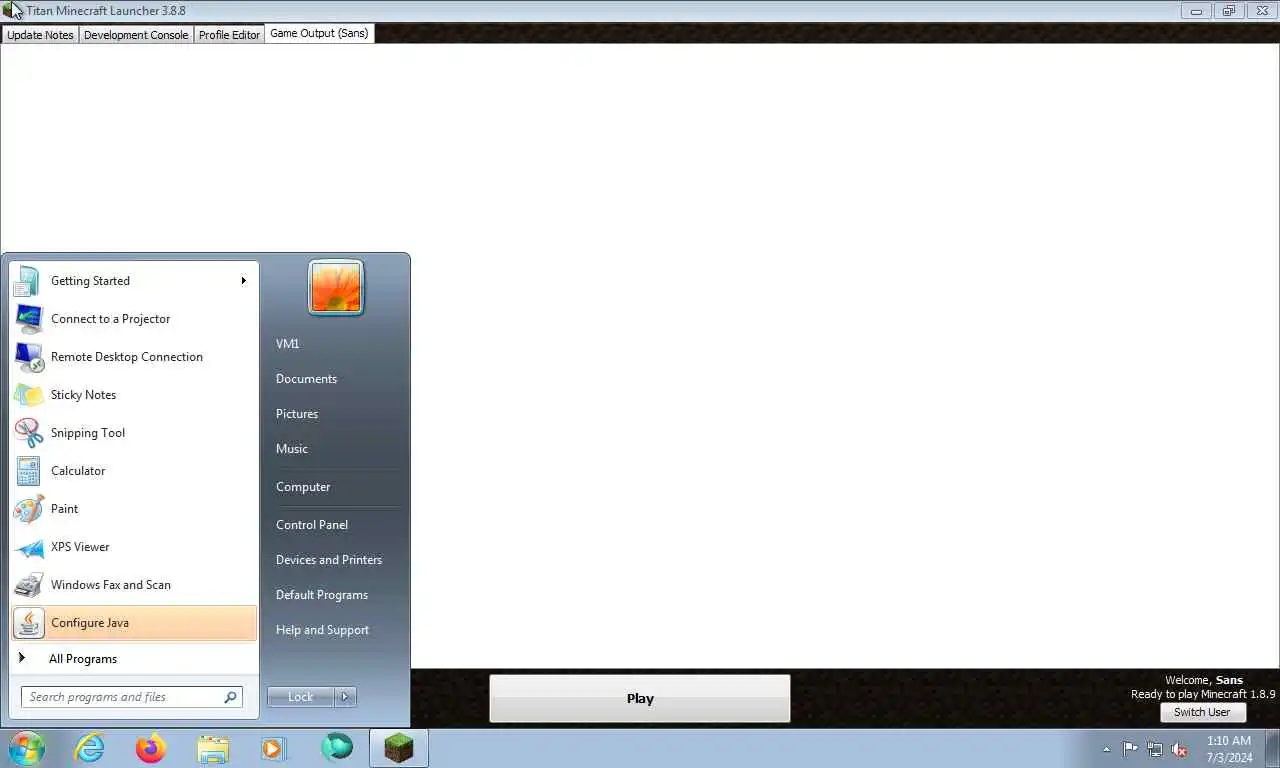Open the XPS Viewer icon
1280x768 pixels.
tap(27, 547)
